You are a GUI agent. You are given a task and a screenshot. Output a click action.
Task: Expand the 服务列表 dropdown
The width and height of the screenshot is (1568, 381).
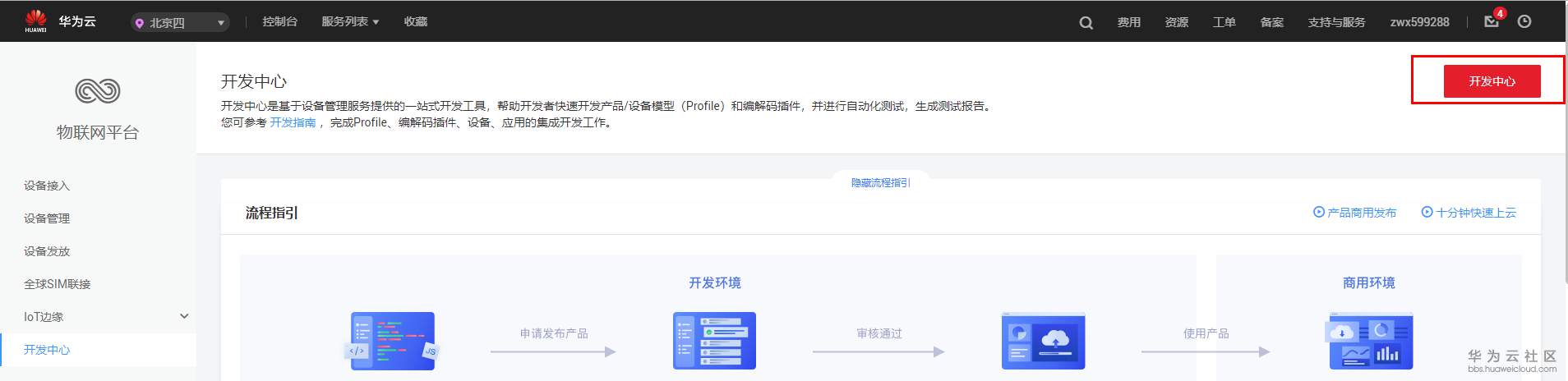[x=350, y=21]
